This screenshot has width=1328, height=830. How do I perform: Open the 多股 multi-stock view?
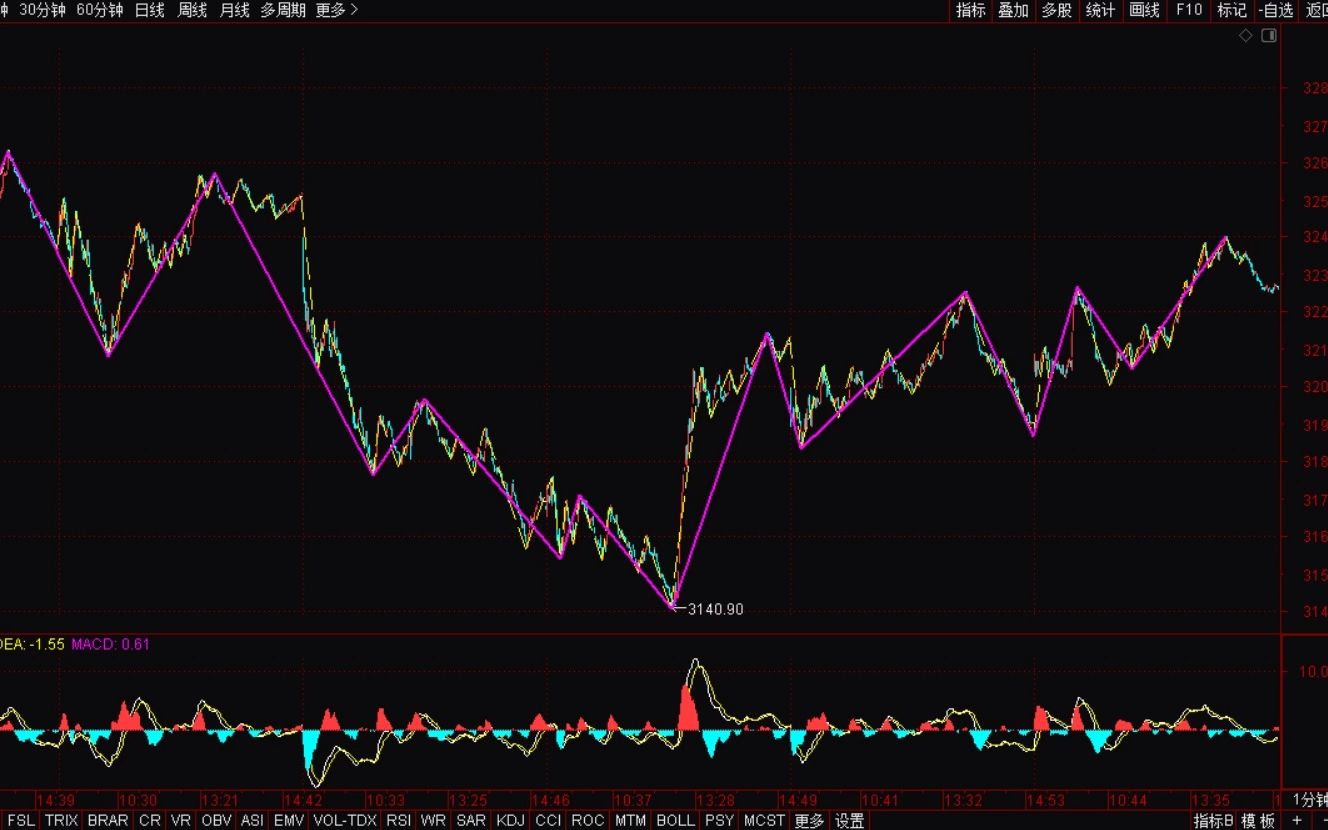pos(1056,10)
